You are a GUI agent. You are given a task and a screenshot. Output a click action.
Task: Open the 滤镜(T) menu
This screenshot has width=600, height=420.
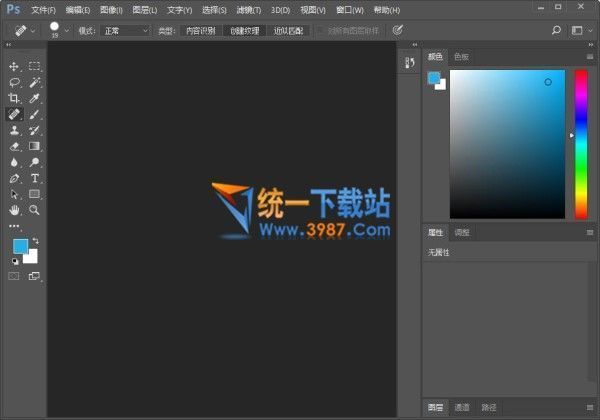[x=248, y=9]
